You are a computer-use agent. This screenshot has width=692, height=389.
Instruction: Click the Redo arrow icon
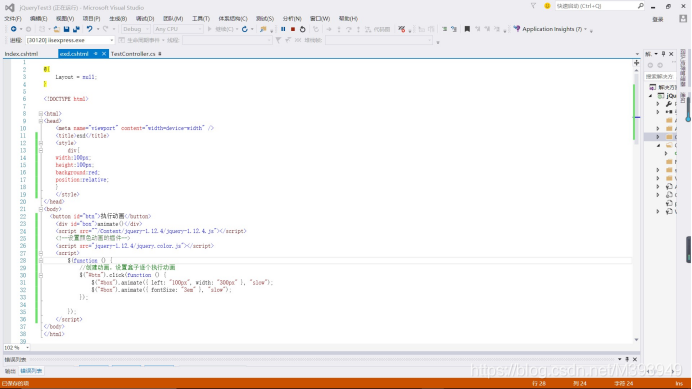click(x=106, y=29)
